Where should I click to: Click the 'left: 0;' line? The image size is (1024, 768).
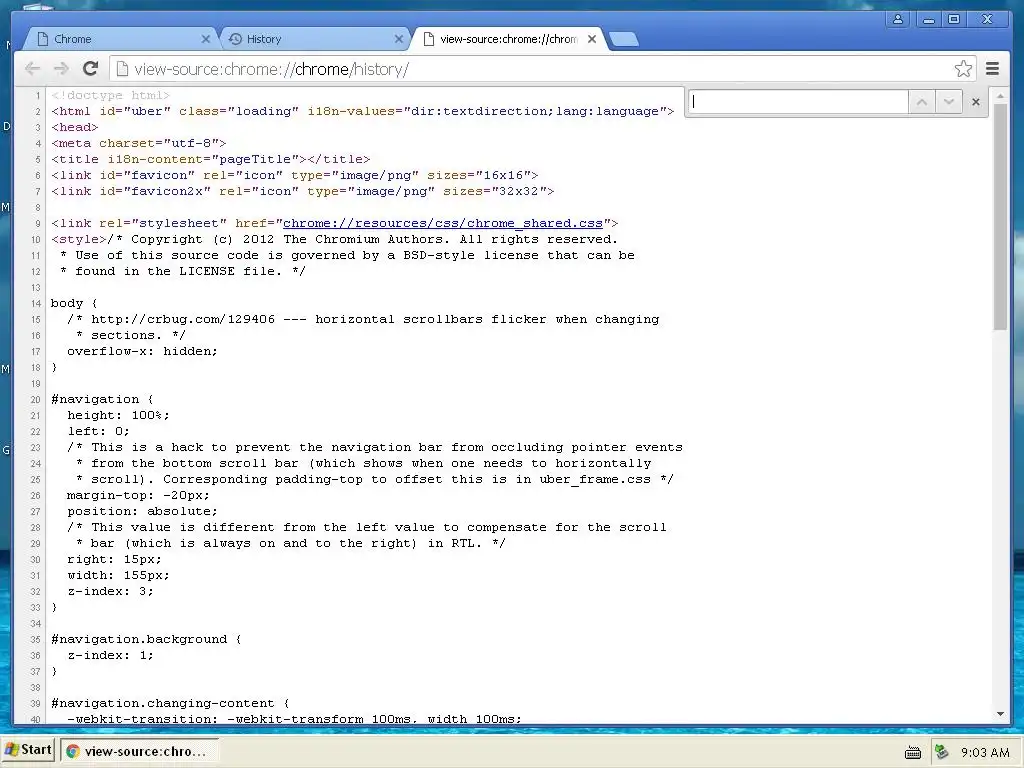[x=98, y=432]
